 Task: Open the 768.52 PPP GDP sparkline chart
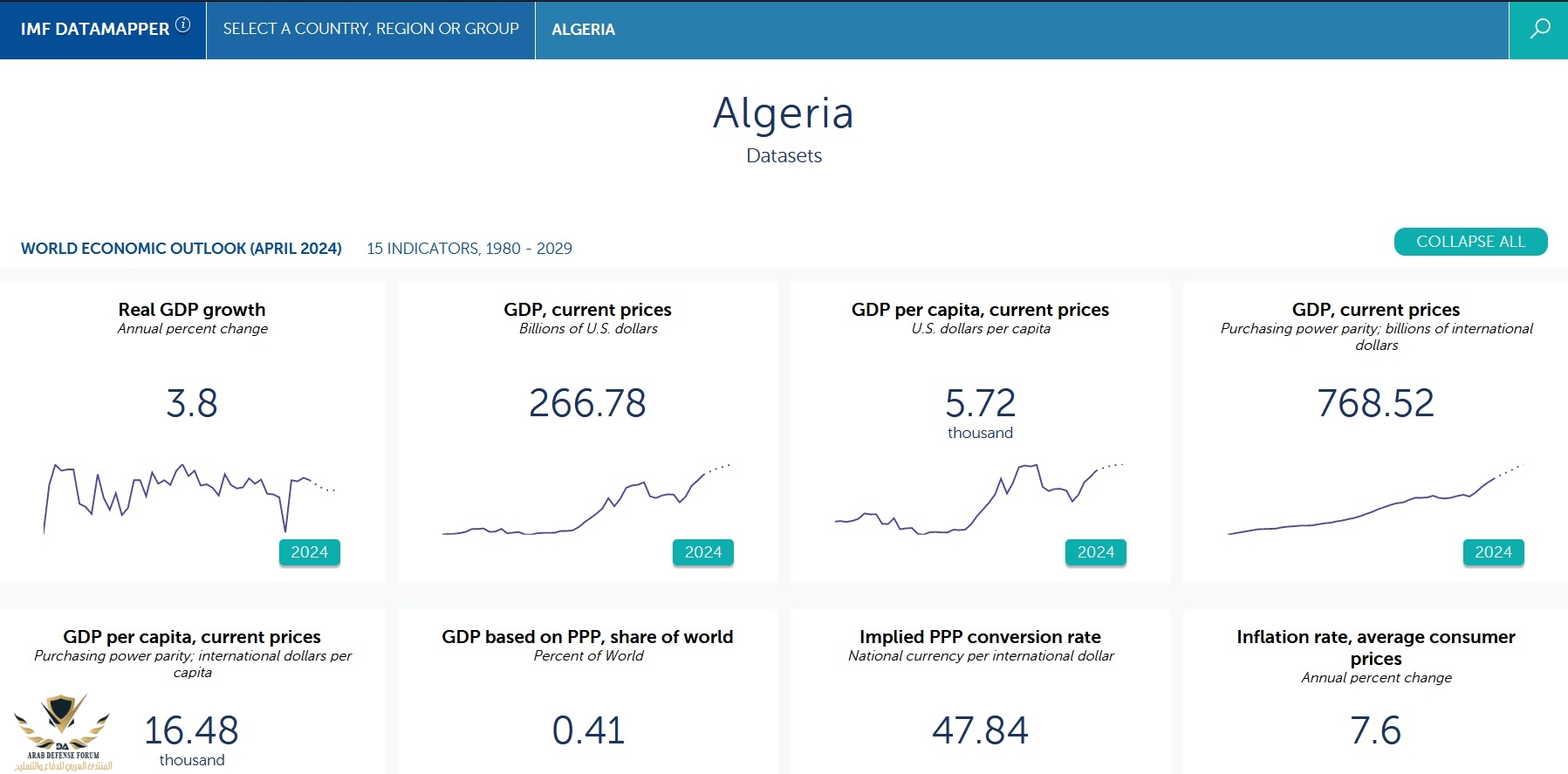click(x=1374, y=503)
